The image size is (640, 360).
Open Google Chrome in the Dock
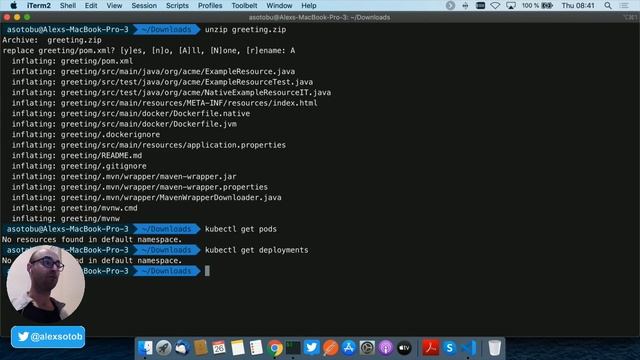[x=275, y=348]
